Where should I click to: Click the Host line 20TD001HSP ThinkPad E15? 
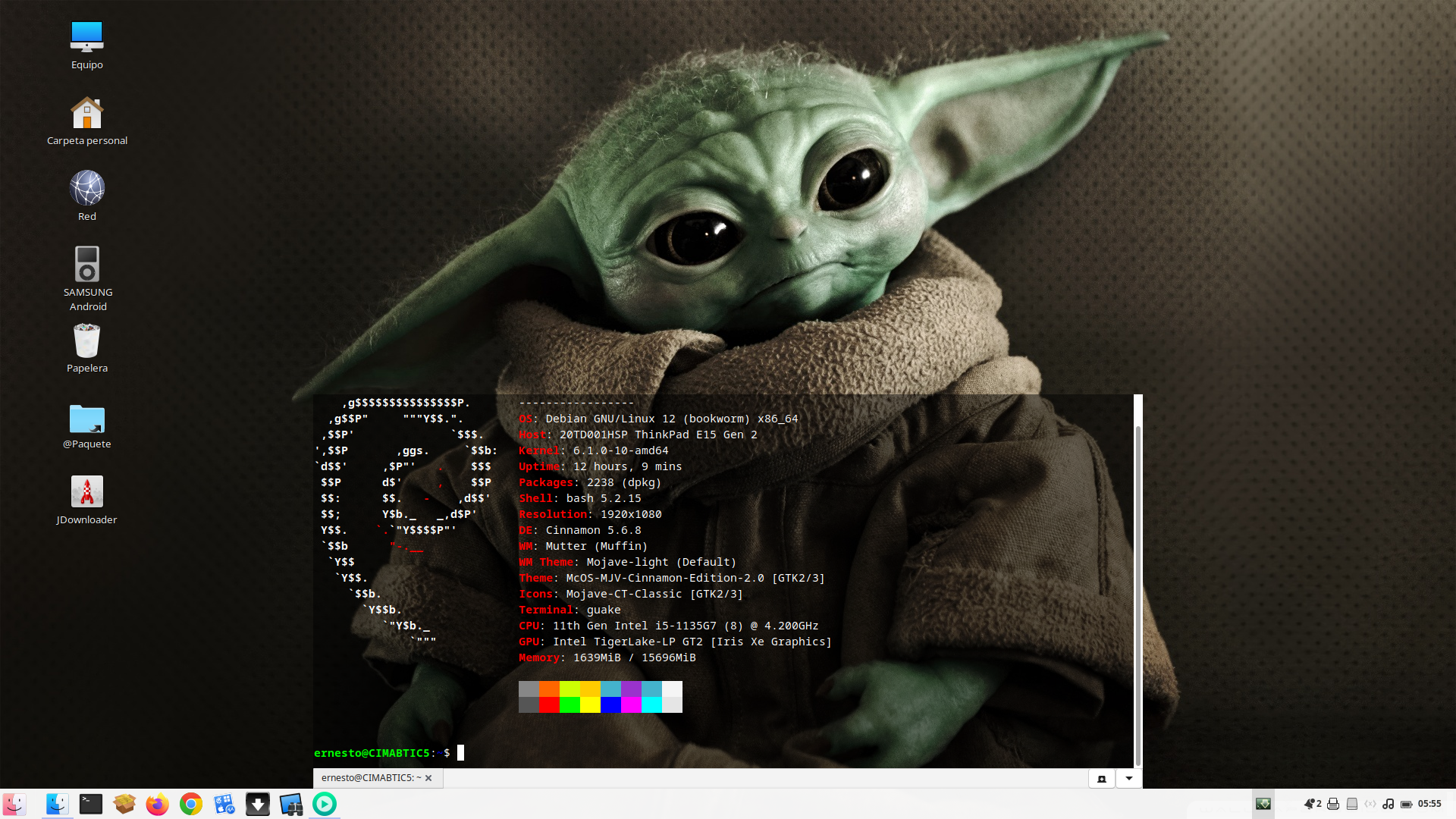pos(638,435)
